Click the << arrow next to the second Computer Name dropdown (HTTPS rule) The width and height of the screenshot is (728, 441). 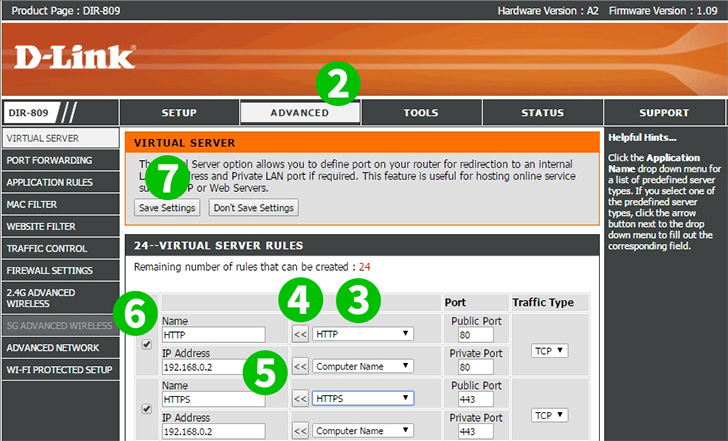coord(300,431)
